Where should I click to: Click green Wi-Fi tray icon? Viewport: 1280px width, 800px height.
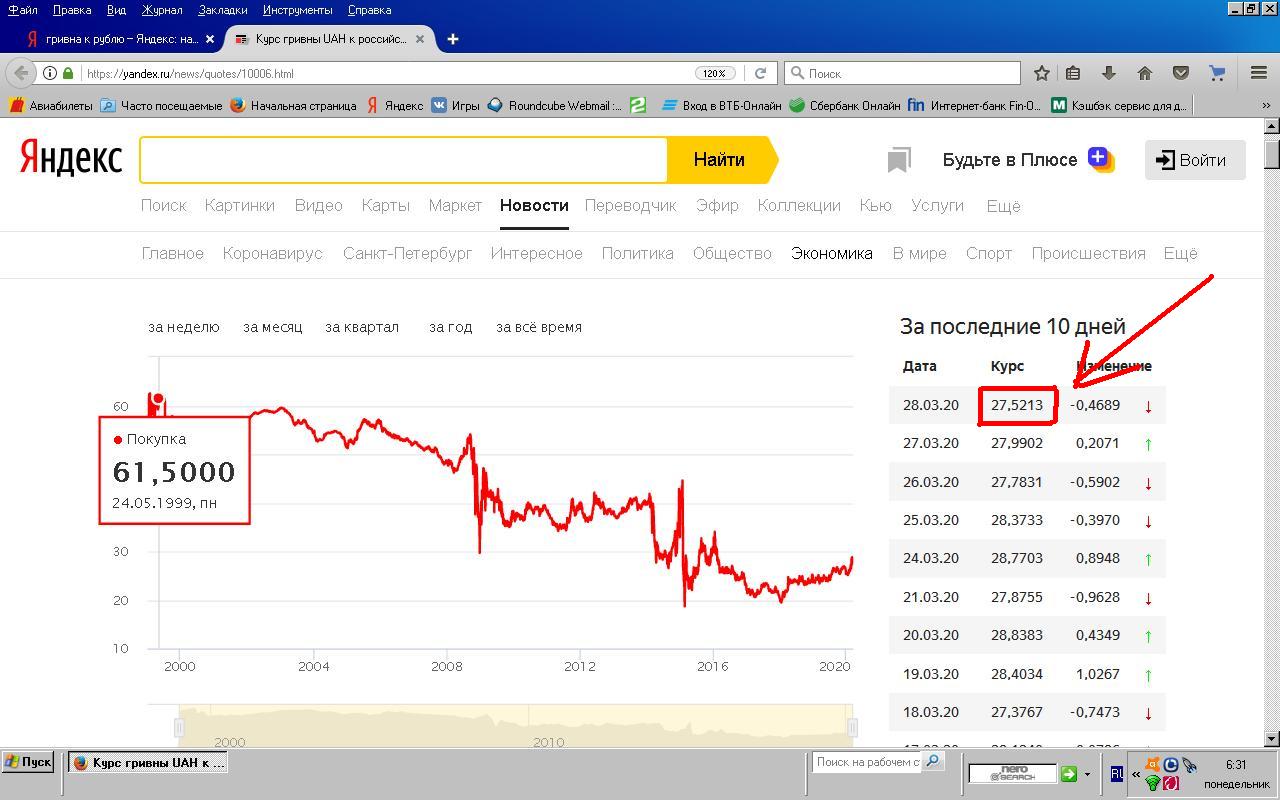[1152, 783]
